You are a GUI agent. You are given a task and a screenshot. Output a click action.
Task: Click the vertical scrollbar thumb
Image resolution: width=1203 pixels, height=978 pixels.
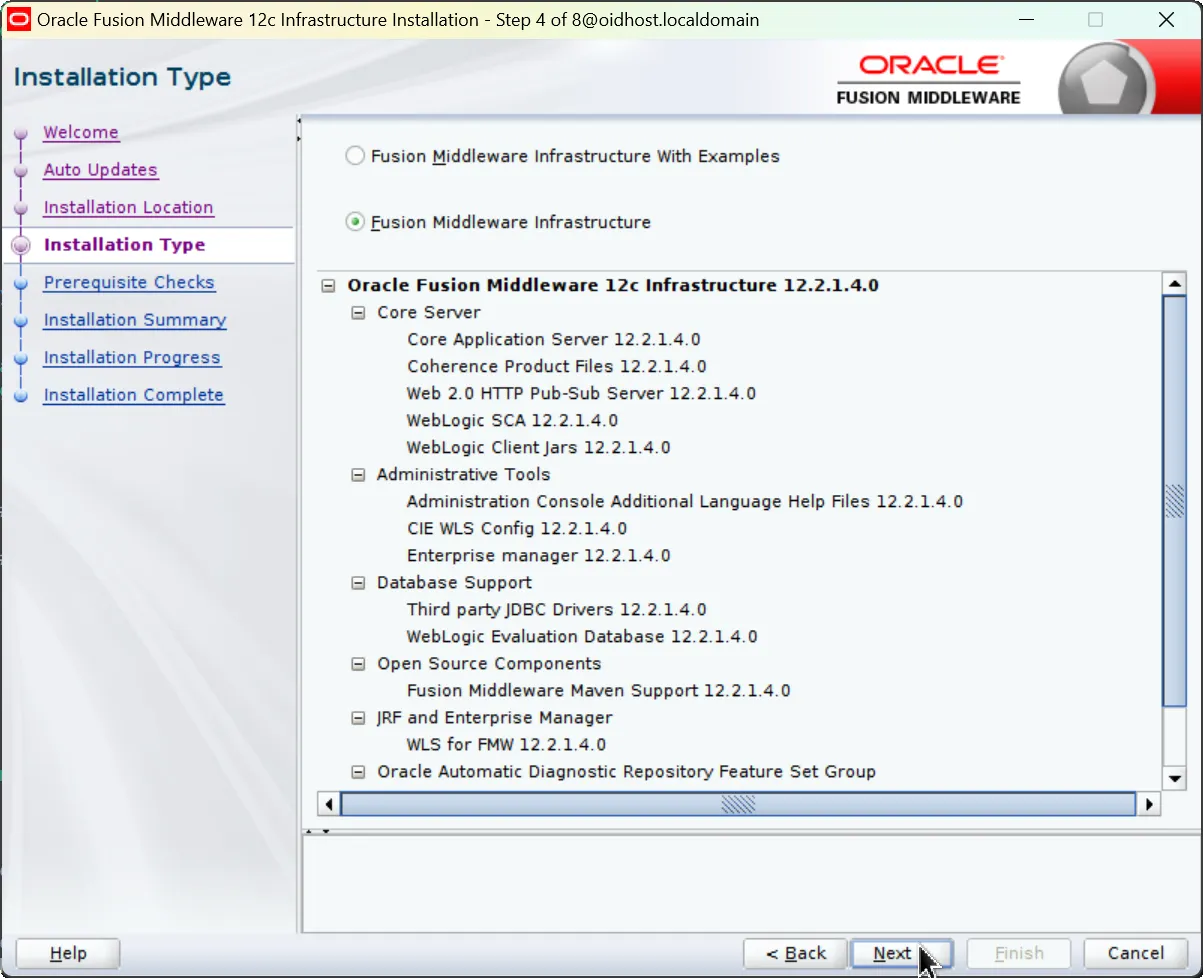coord(1174,500)
